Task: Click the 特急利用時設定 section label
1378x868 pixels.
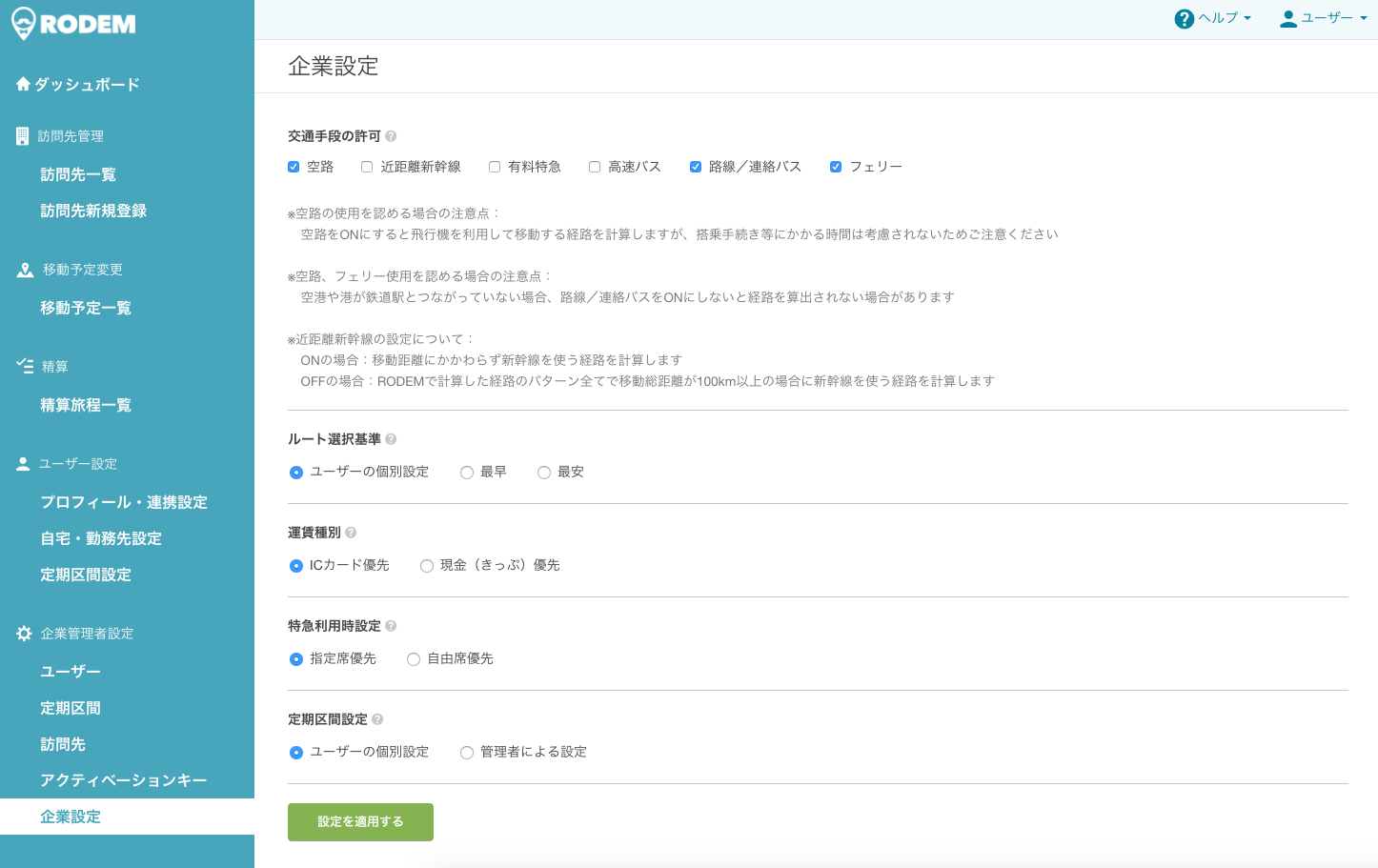Action: [334, 626]
